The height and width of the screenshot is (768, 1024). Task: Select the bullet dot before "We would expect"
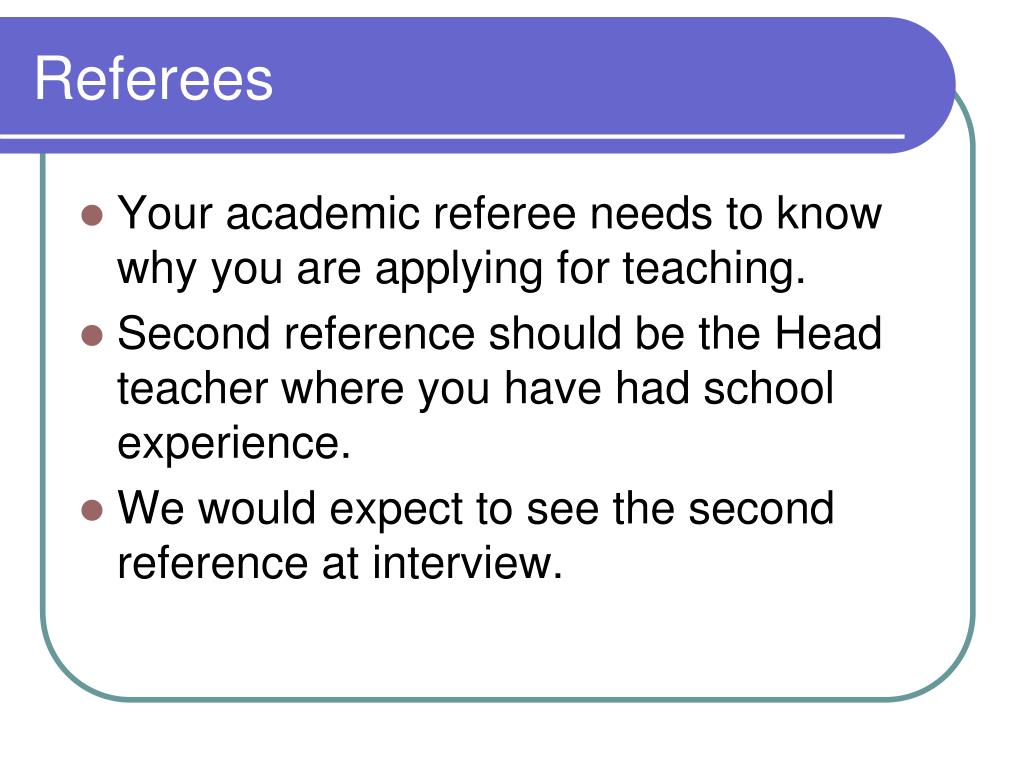[x=93, y=510]
